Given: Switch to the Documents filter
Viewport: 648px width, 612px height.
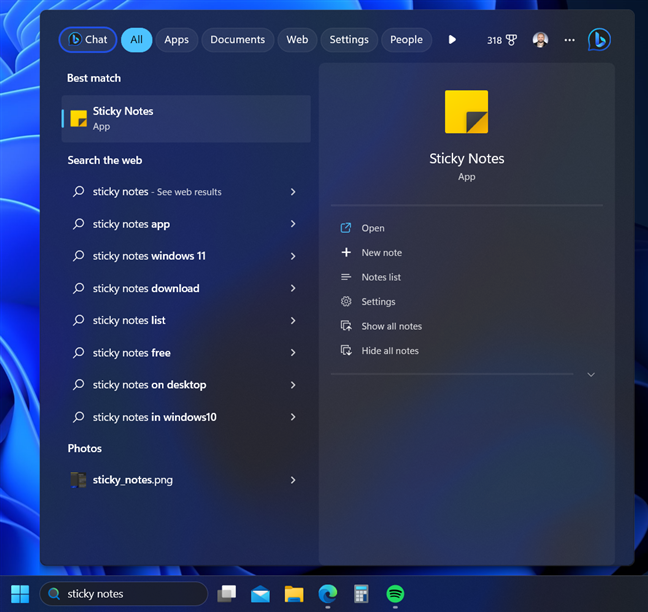Looking at the screenshot, I should [x=238, y=40].
